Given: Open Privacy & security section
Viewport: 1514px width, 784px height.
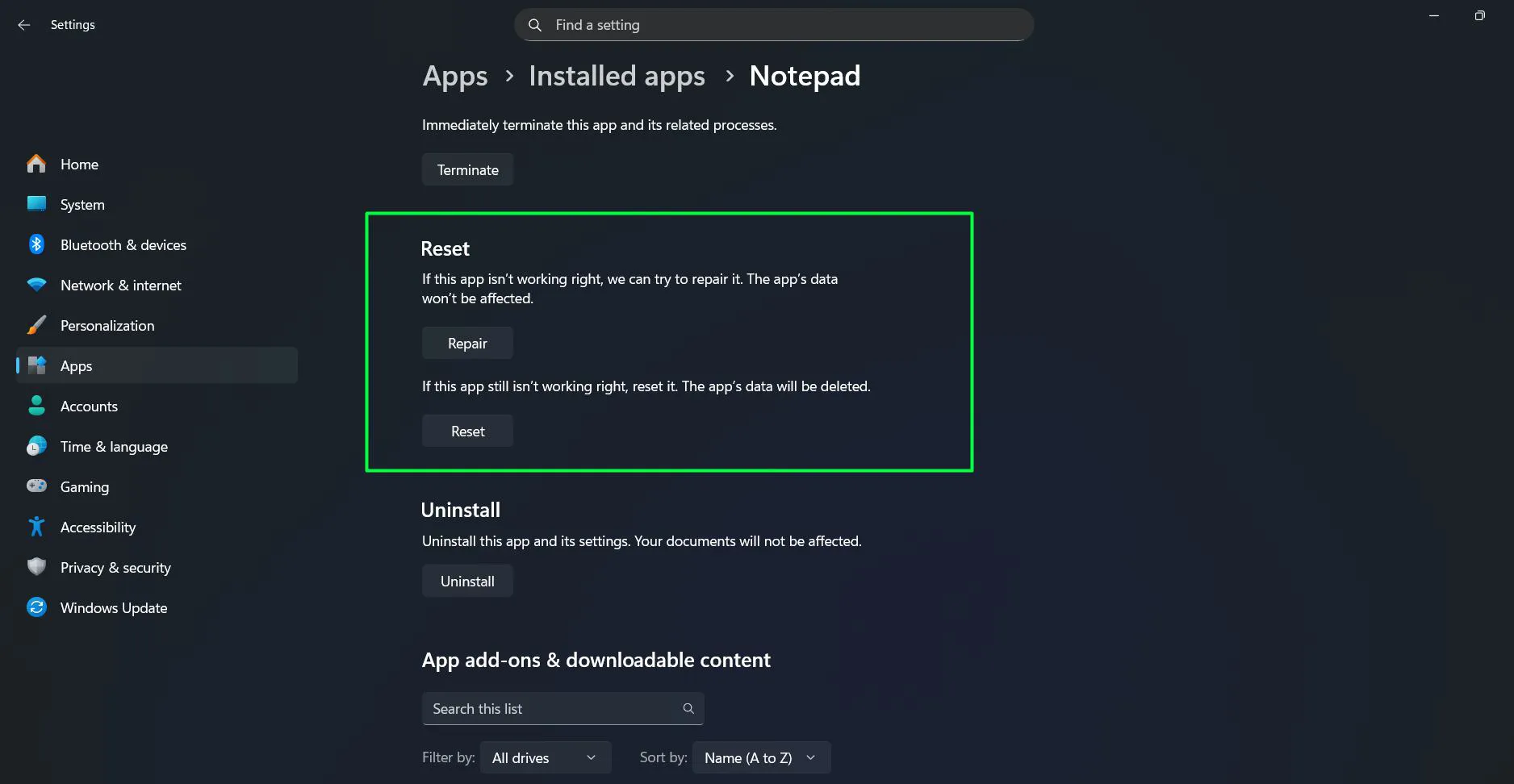Looking at the screenshot, I should [115, 567].
